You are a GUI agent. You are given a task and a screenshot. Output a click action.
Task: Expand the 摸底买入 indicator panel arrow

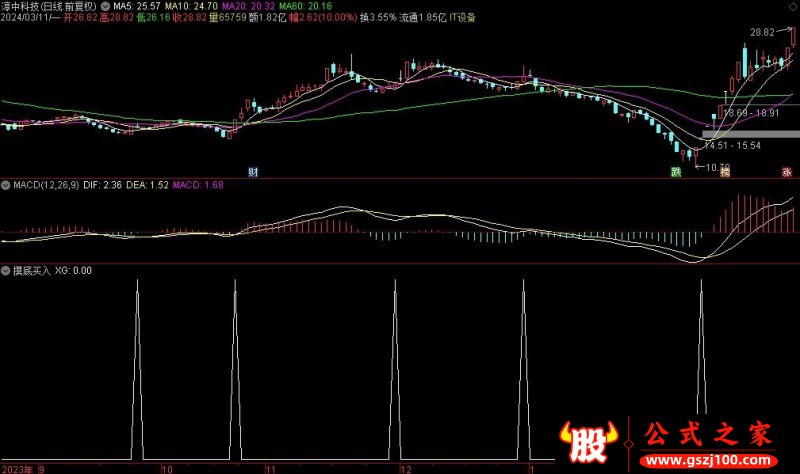pyautogui.click(x=6, y=270)
